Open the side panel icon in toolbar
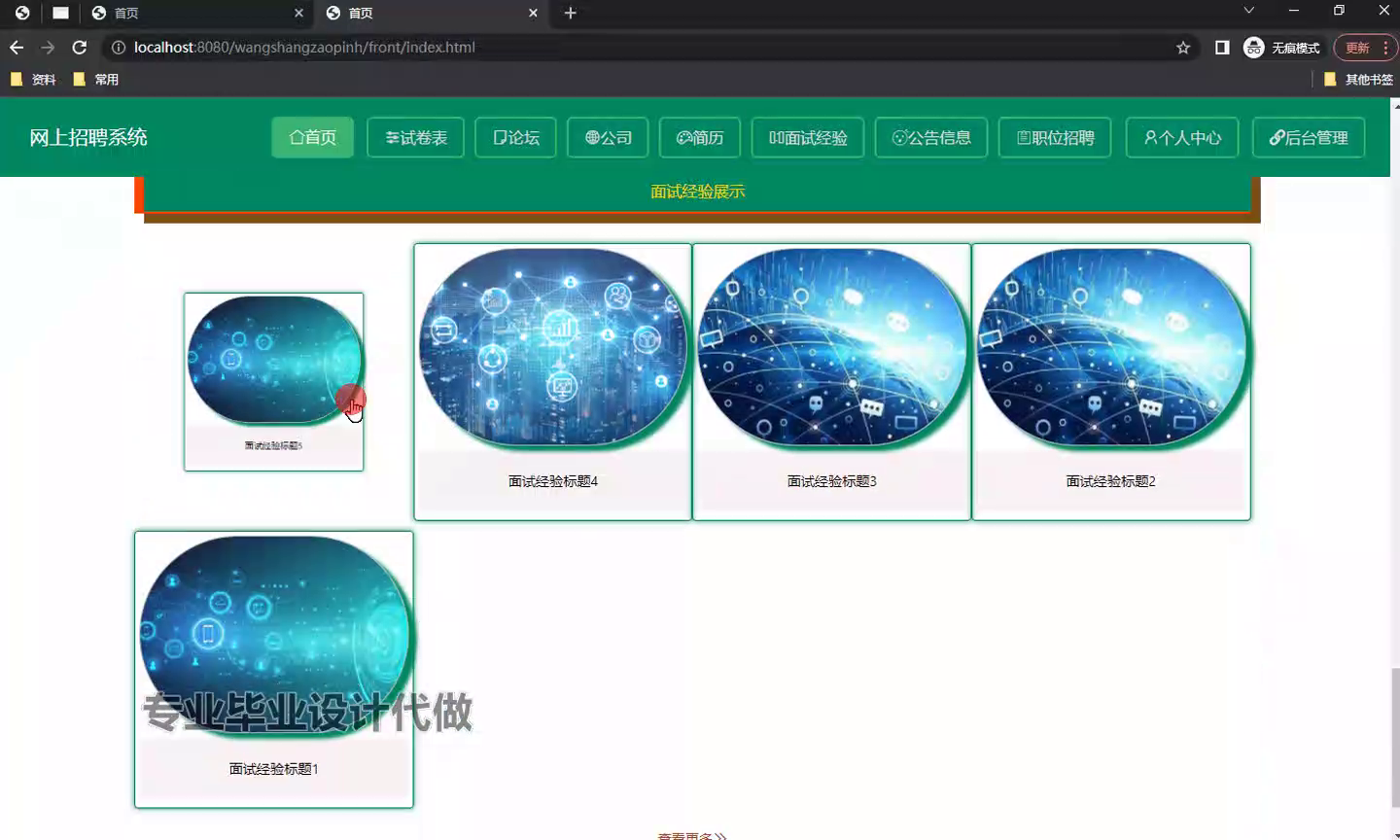 (1222, 48)
